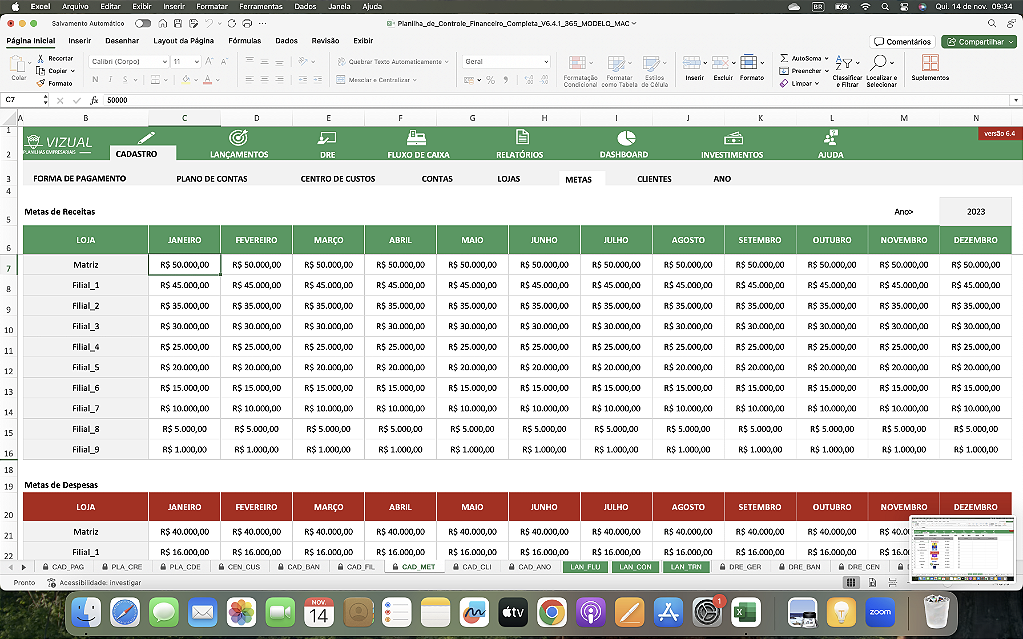Click the Suplementos add-ins icon
The height and width of the screenshot is (639, 1023).
(930, 63)
